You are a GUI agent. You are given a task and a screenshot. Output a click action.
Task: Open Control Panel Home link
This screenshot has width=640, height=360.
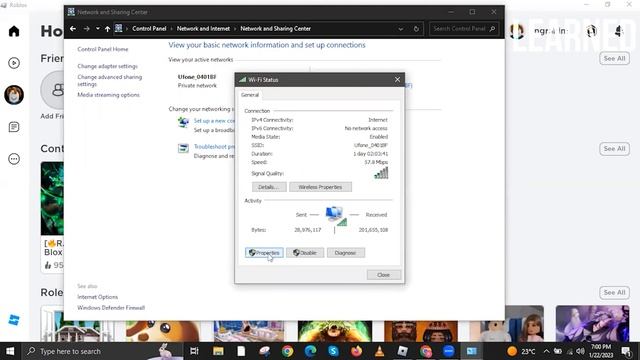(x=103, y=49)
